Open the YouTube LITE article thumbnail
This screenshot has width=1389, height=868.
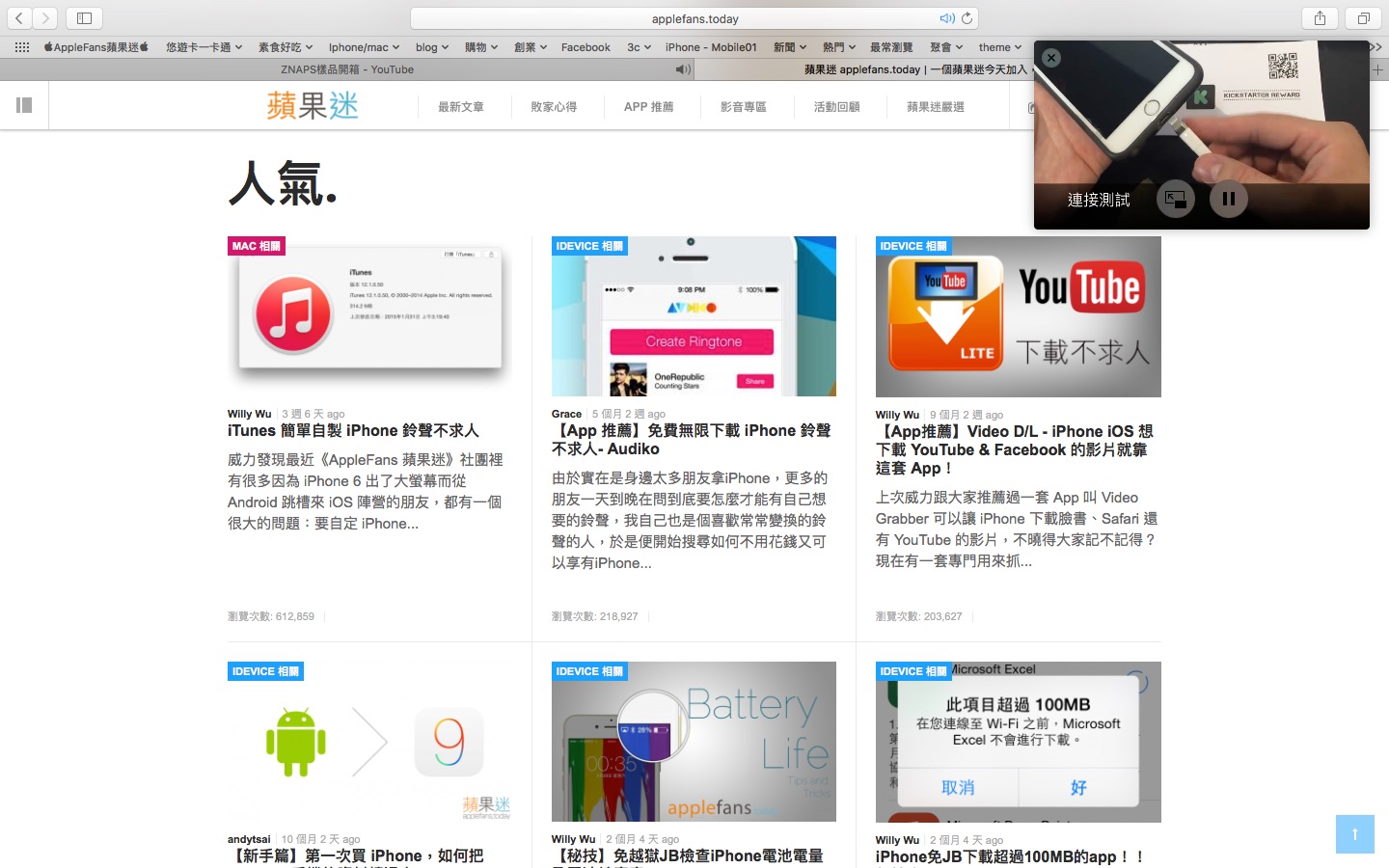[x=1018, y=316]
